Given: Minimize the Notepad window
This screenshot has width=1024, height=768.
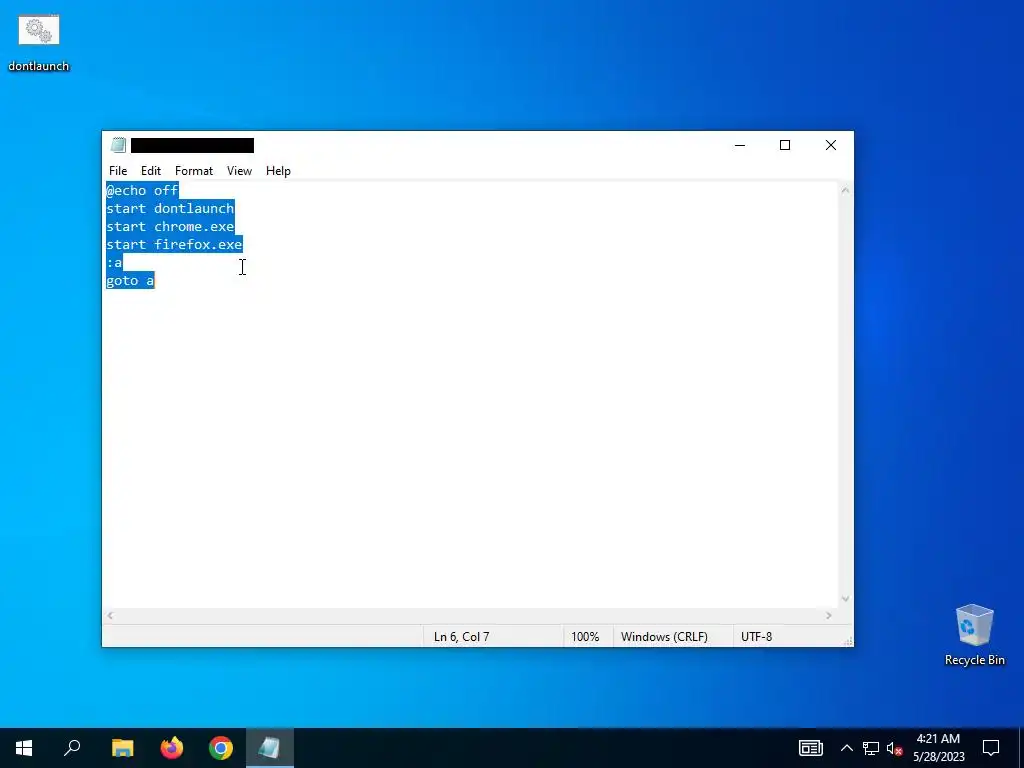Looking at the screenshot, I should point(740,145).
